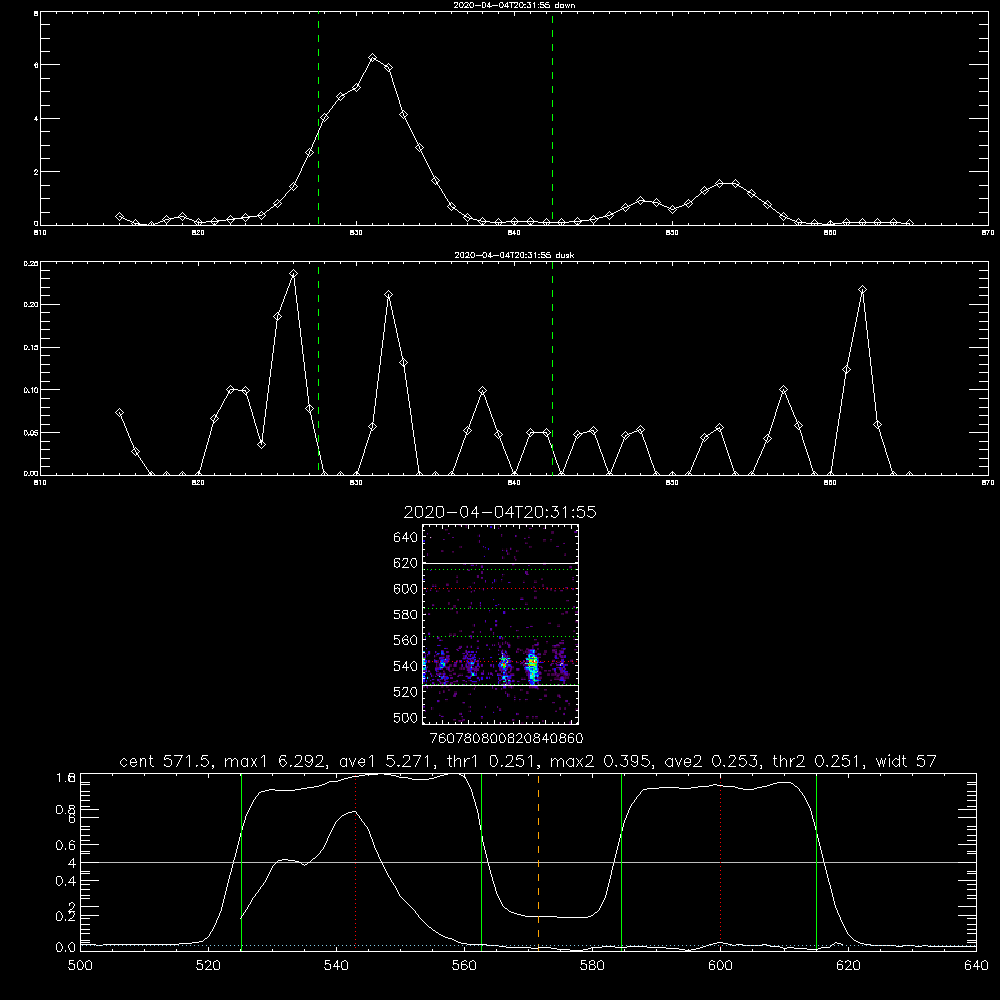Select the secondary dawn peak near 1.5
The image size is (1000, 1000).
tap(720, 183)
